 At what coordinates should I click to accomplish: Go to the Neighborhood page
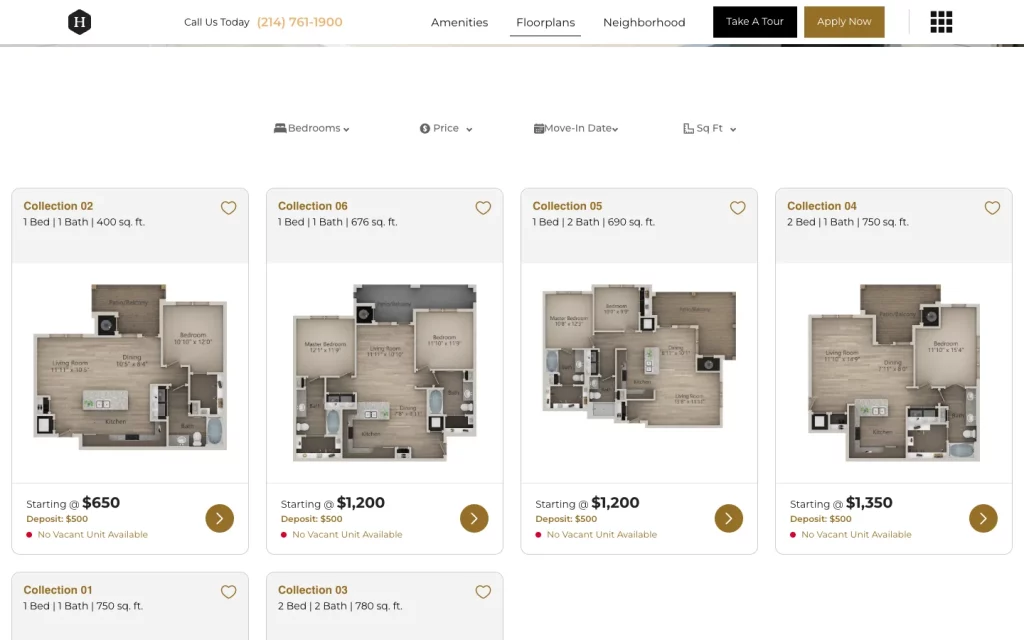pos(644,22)
